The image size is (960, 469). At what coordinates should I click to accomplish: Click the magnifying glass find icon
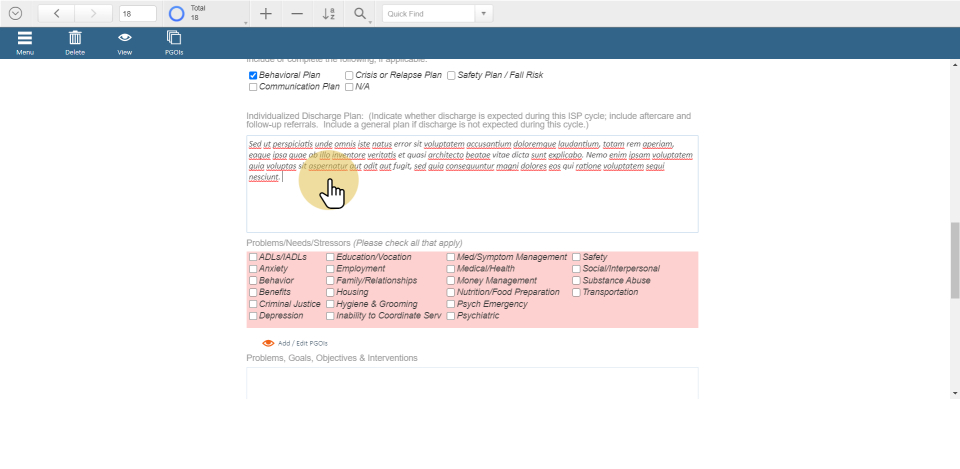coord(360,14)
